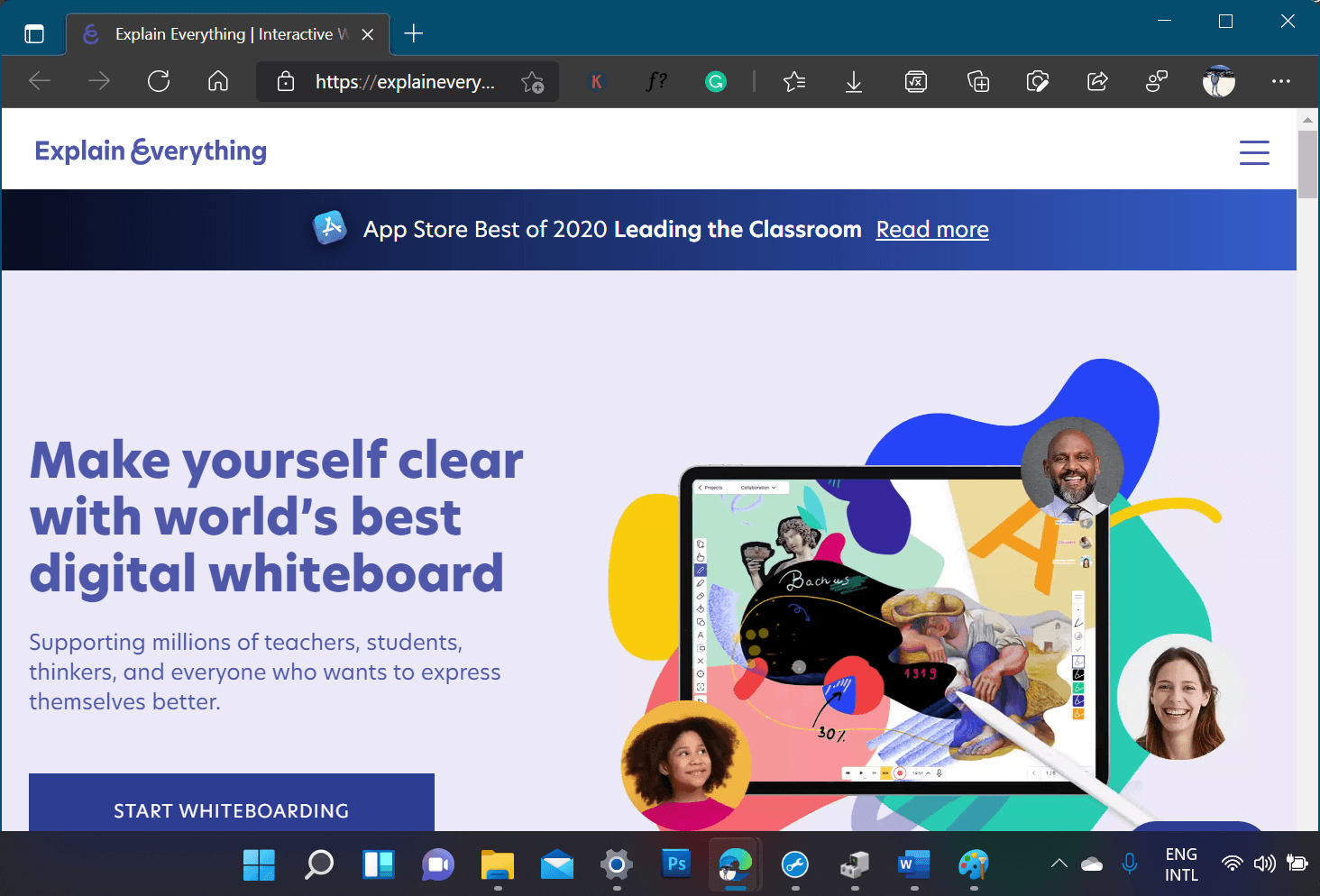Open OneDrive cloud tray icon
This screenshot has height=896, width=1320.
click(x=1092, y=864)
